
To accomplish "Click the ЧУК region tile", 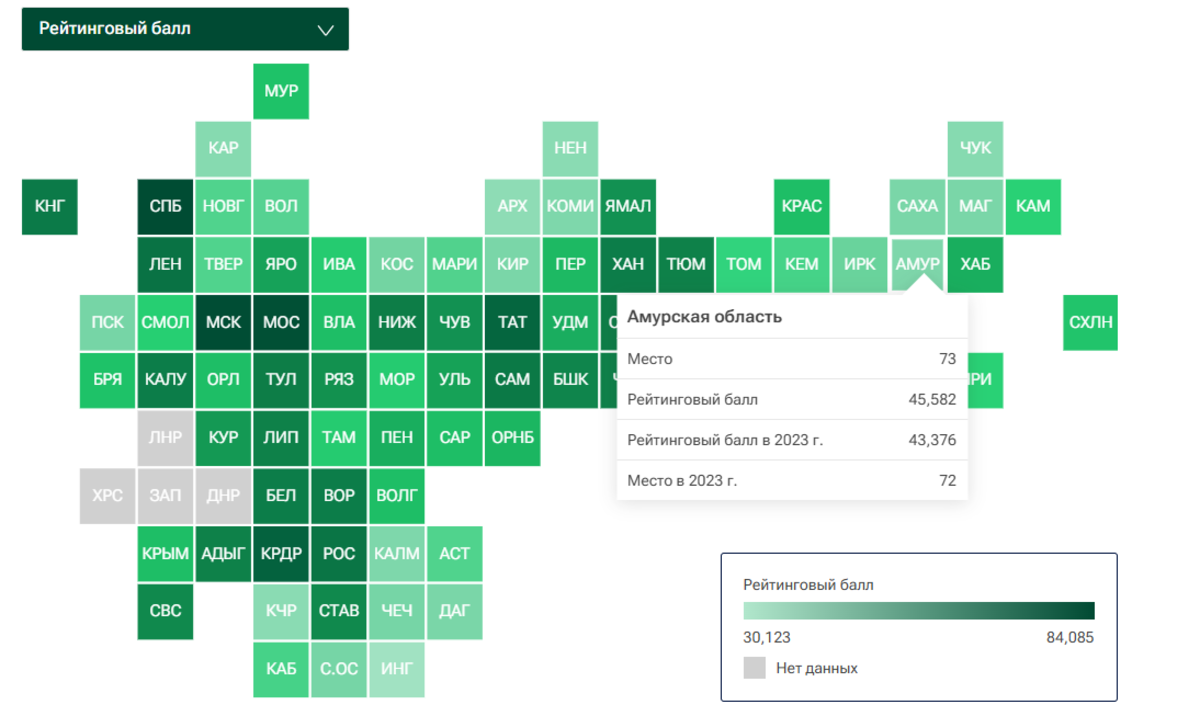I will (975, 149).
